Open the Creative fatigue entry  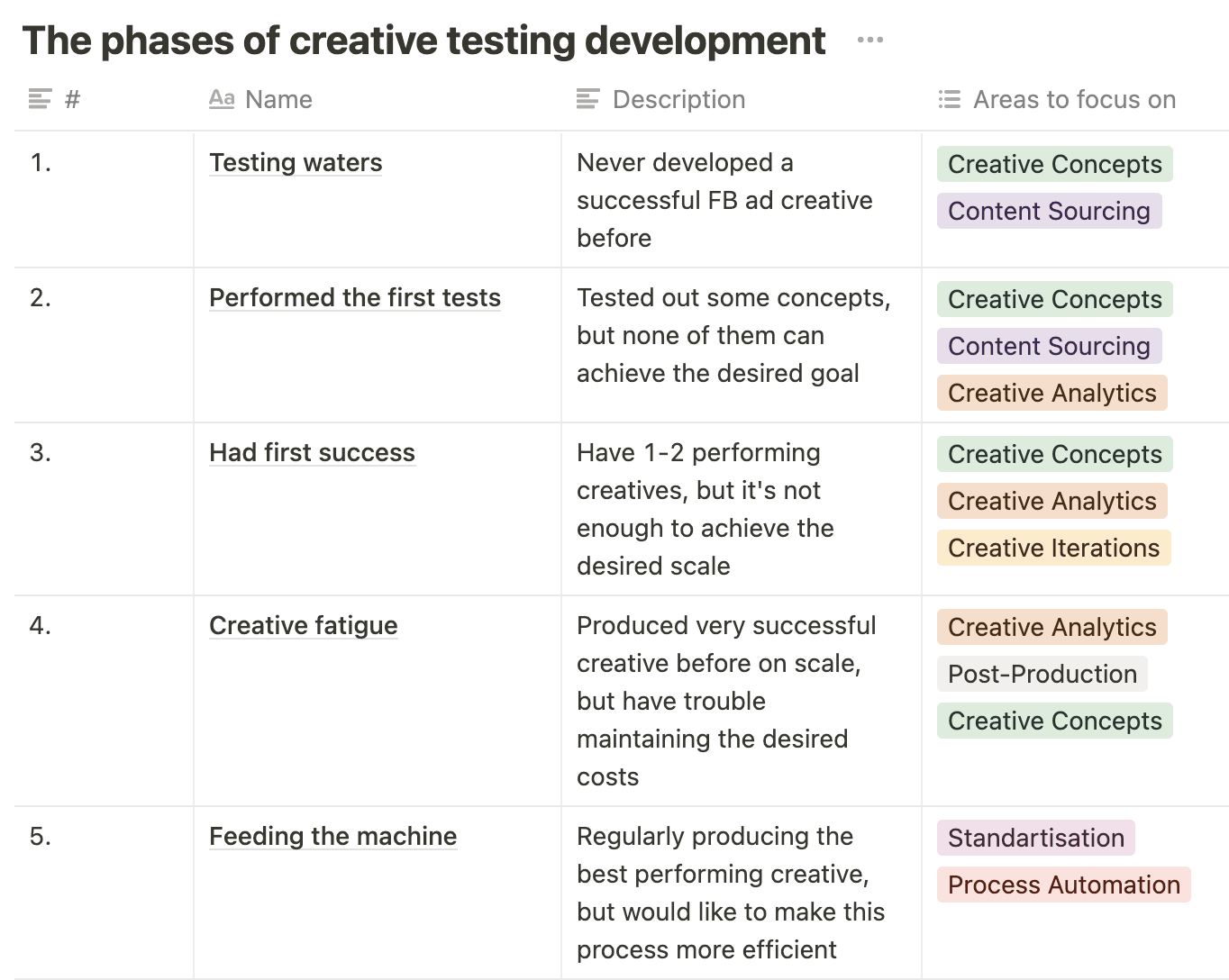pos(303,625)
